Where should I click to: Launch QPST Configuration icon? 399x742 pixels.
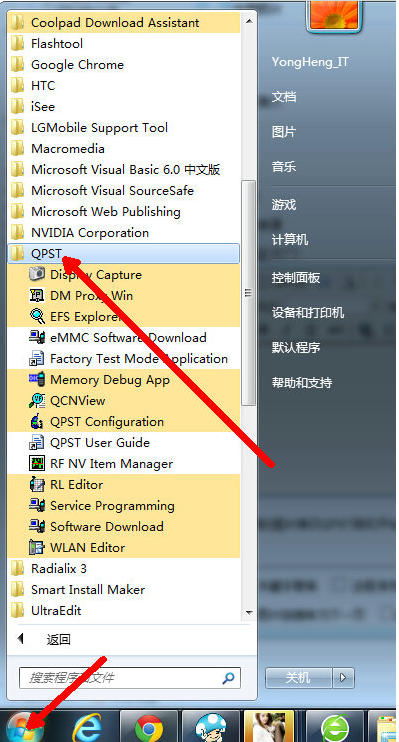36,422
